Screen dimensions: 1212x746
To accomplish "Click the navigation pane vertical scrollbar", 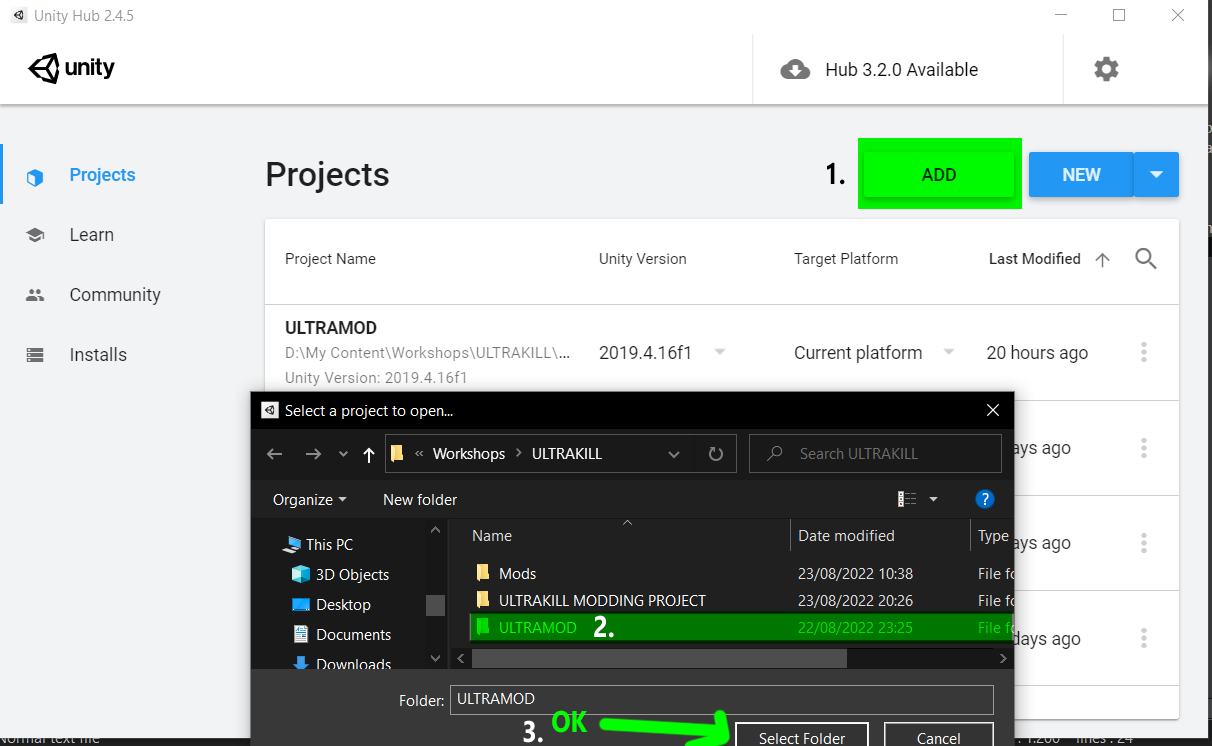I will [435, 605].
